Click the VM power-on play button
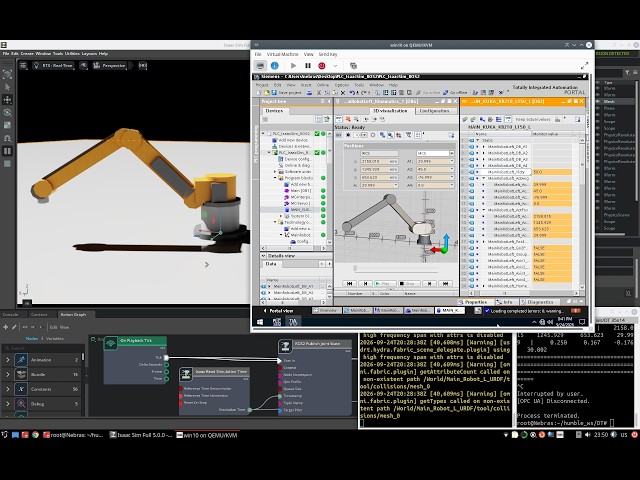Screen dimensions: 640x480 tap(293, 66)
